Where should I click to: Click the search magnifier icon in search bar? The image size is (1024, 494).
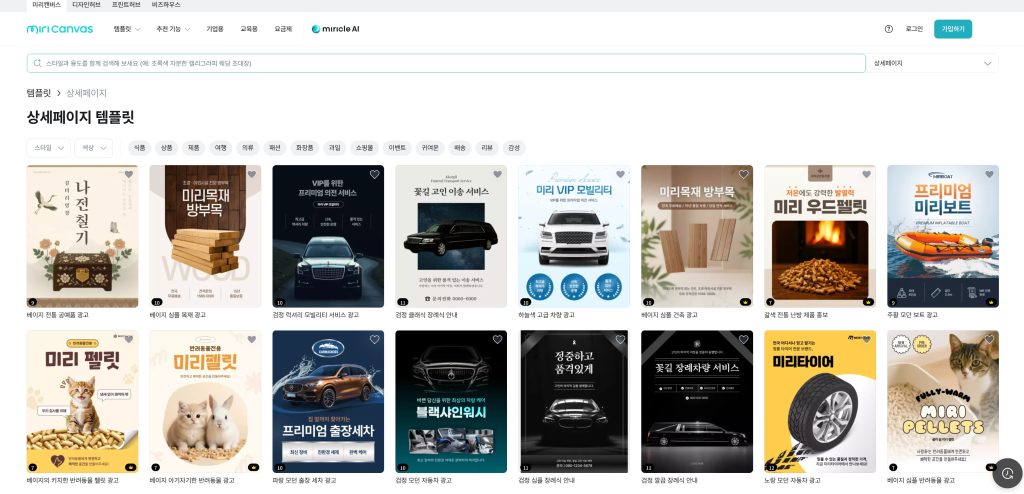coord(38,63)
